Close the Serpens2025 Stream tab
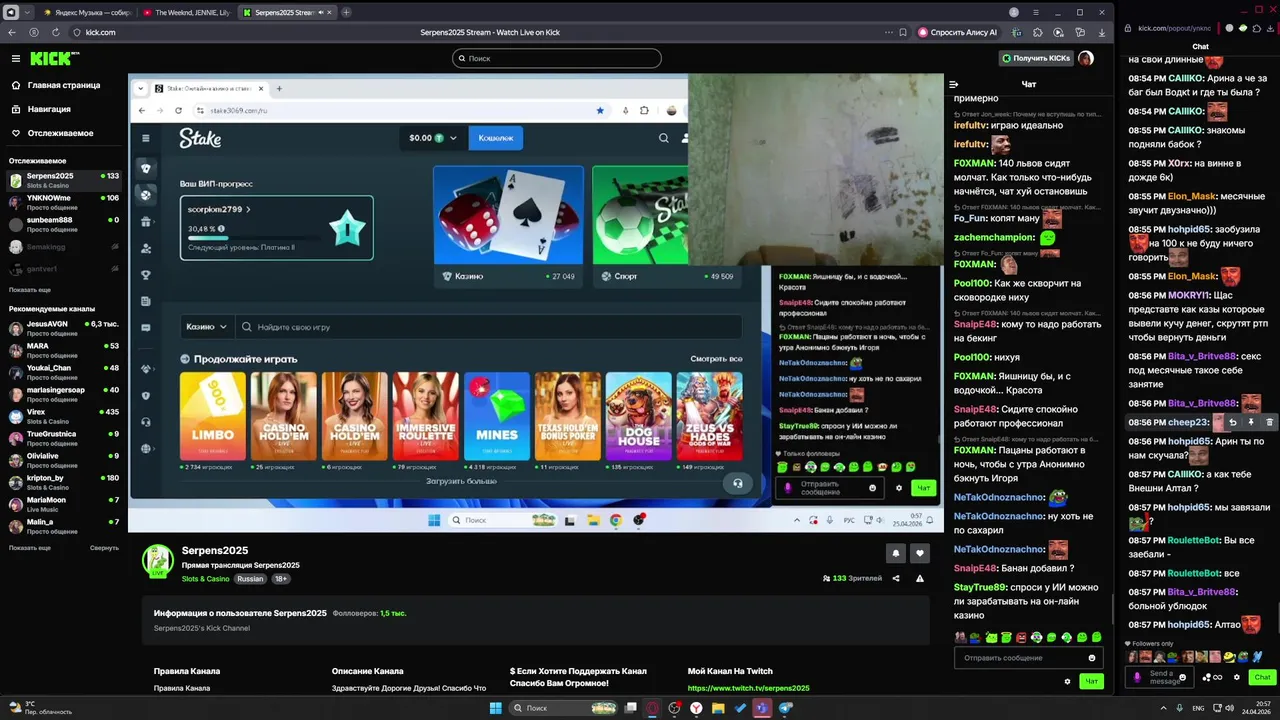1280x720 pixels. click(330, 12)
